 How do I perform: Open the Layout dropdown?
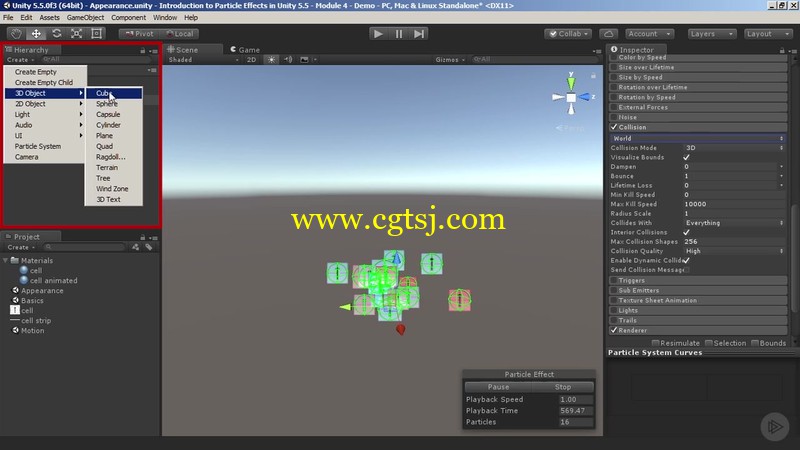[767, 34]
